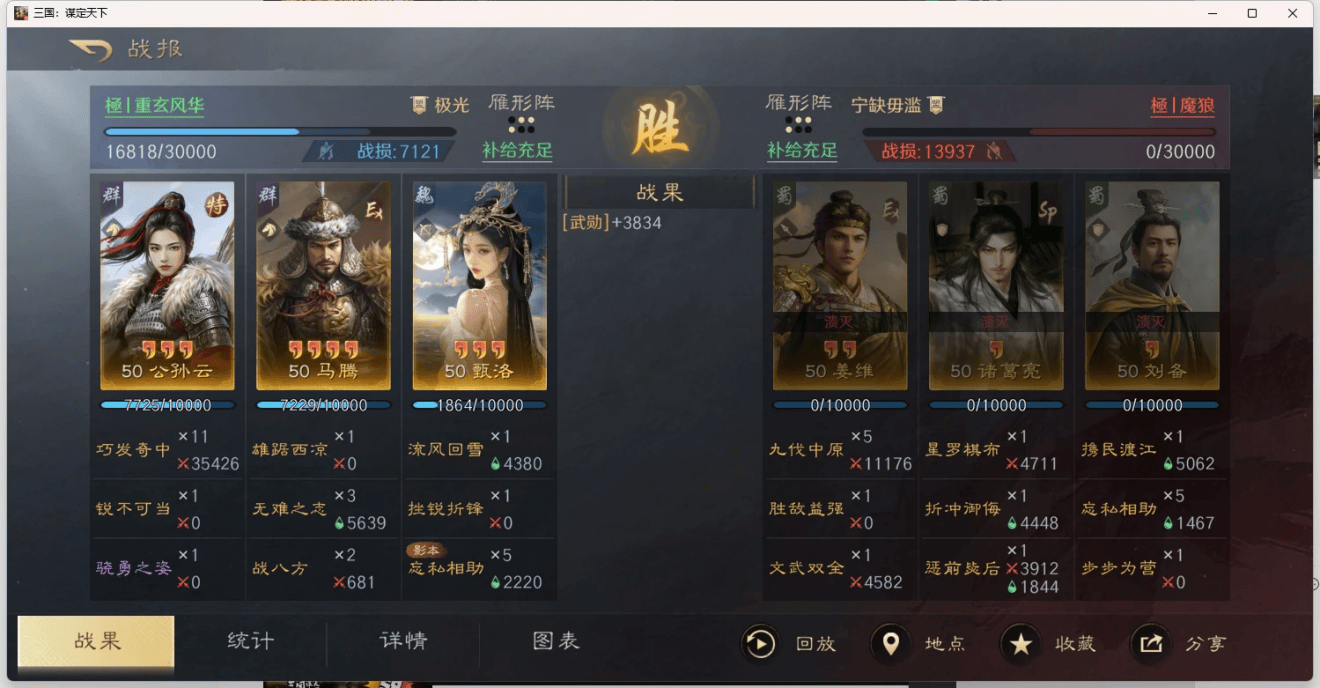The width and height of the screenshot is (1320, 688).
Task: Switch to the 统计 tab
Action: tap(250, 641)
